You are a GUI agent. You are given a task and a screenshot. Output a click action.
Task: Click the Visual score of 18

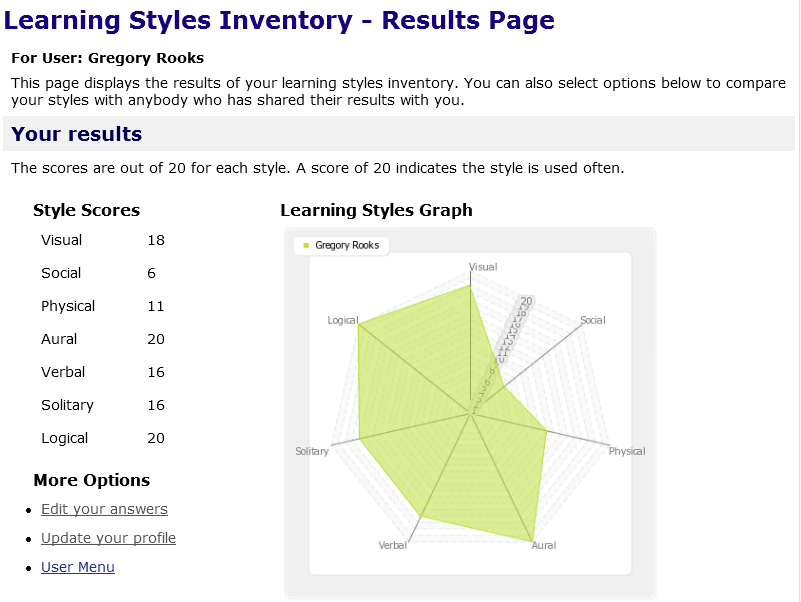click(156, 240)
